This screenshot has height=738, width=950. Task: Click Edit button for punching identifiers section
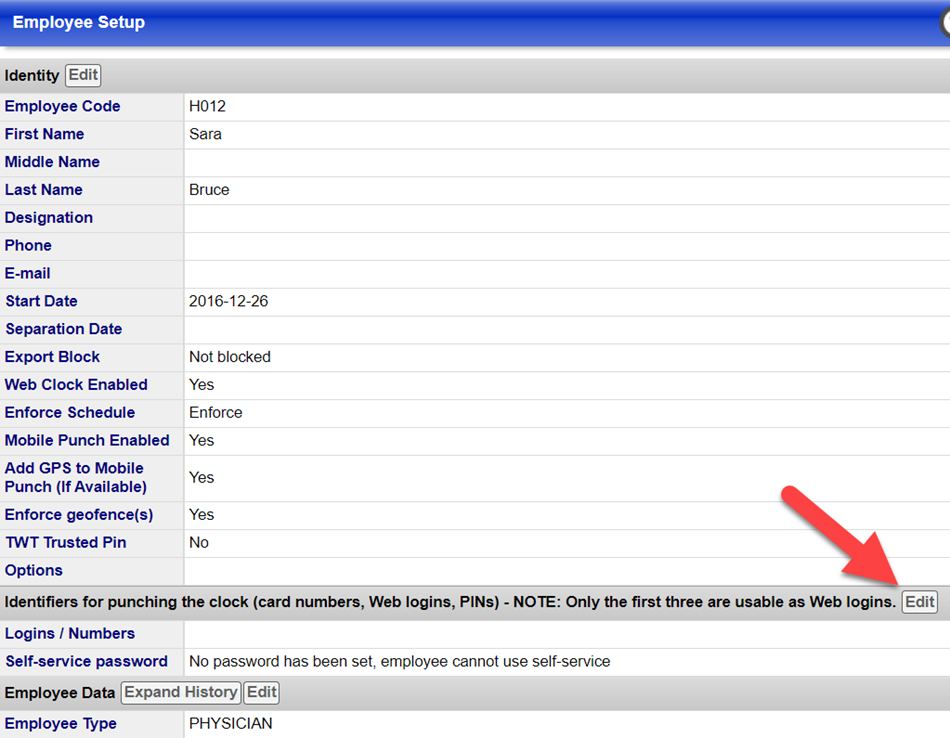pyautogui.click(x=919, y=602)
